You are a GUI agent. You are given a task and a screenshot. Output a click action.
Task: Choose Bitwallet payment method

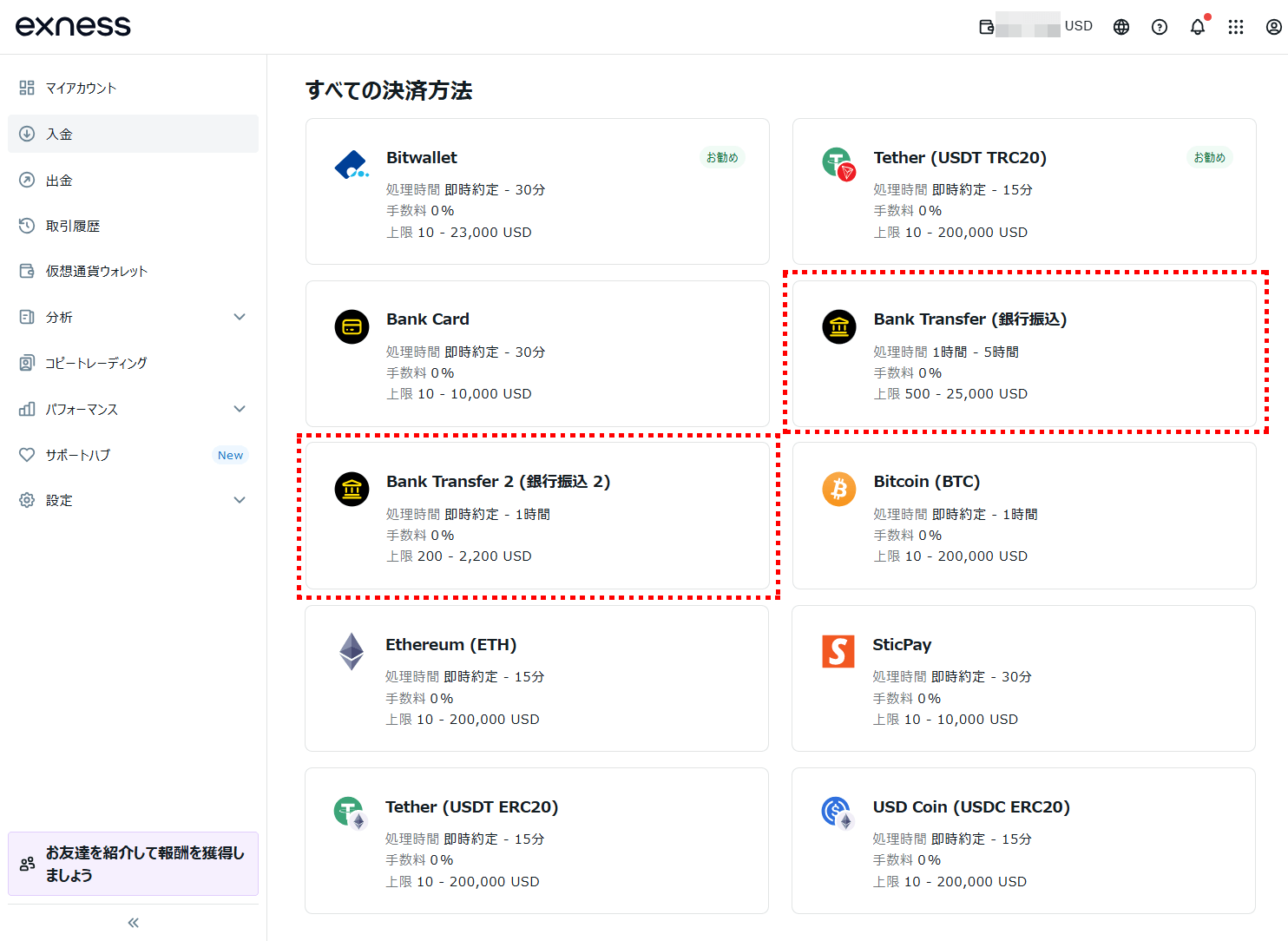click(537, 192)
